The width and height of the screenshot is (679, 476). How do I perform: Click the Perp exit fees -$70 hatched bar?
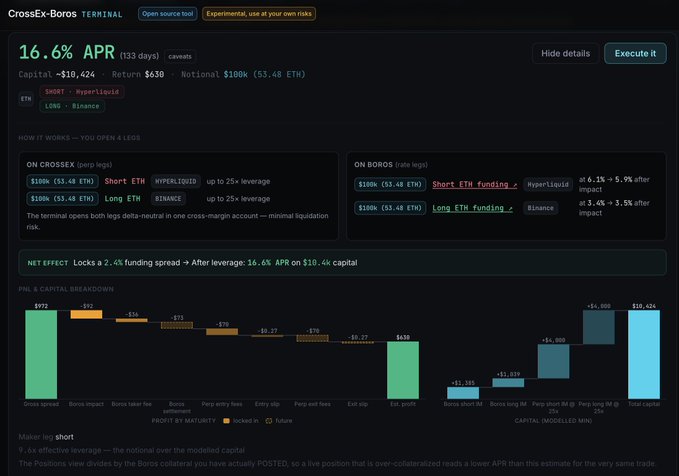pos(312,338)
